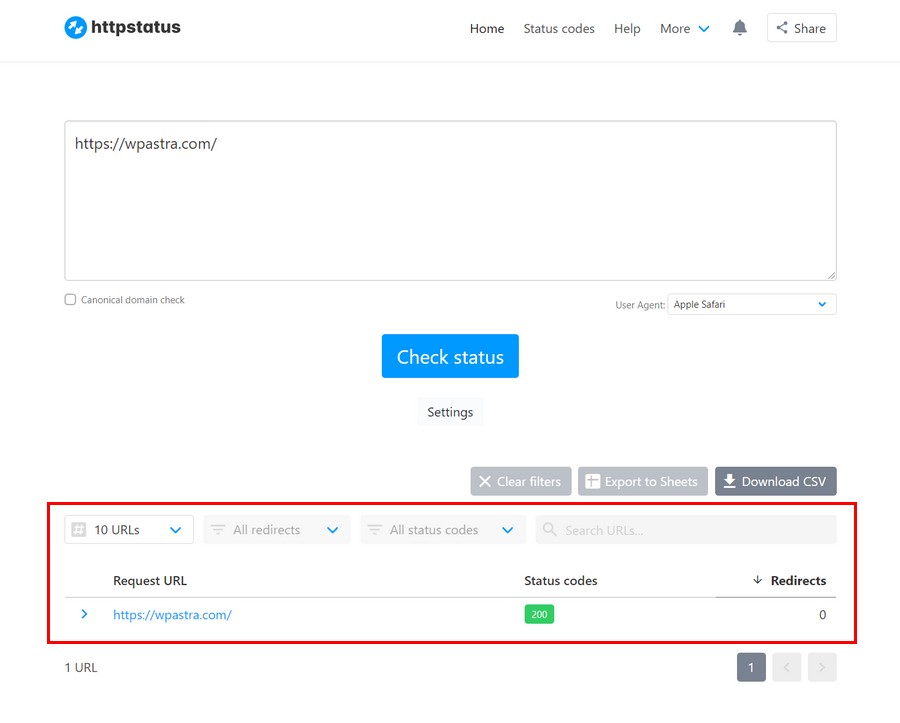Sort by the Redirects column header
900x723 pixels.
pyautogui.click(x=798, y=580)
